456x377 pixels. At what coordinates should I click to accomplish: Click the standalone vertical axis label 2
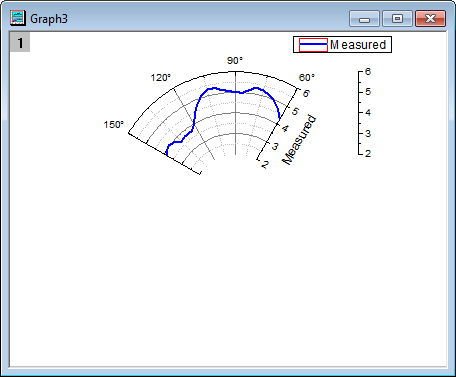368,153
